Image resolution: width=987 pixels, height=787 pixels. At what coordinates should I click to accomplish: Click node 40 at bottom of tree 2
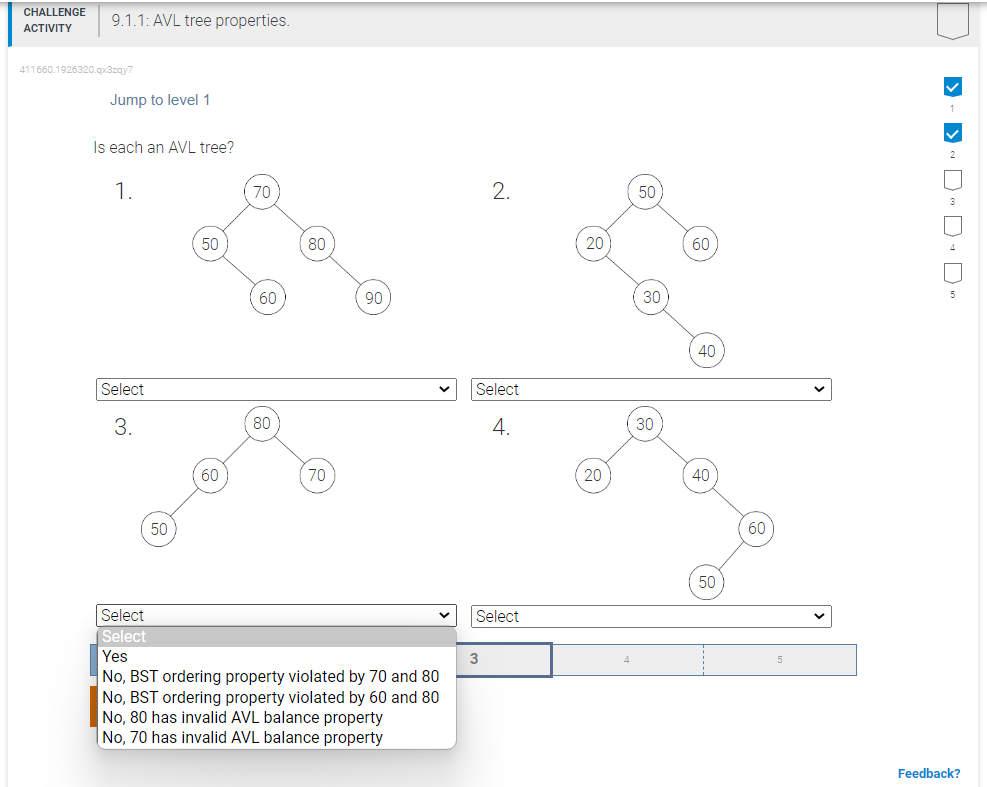707,350
